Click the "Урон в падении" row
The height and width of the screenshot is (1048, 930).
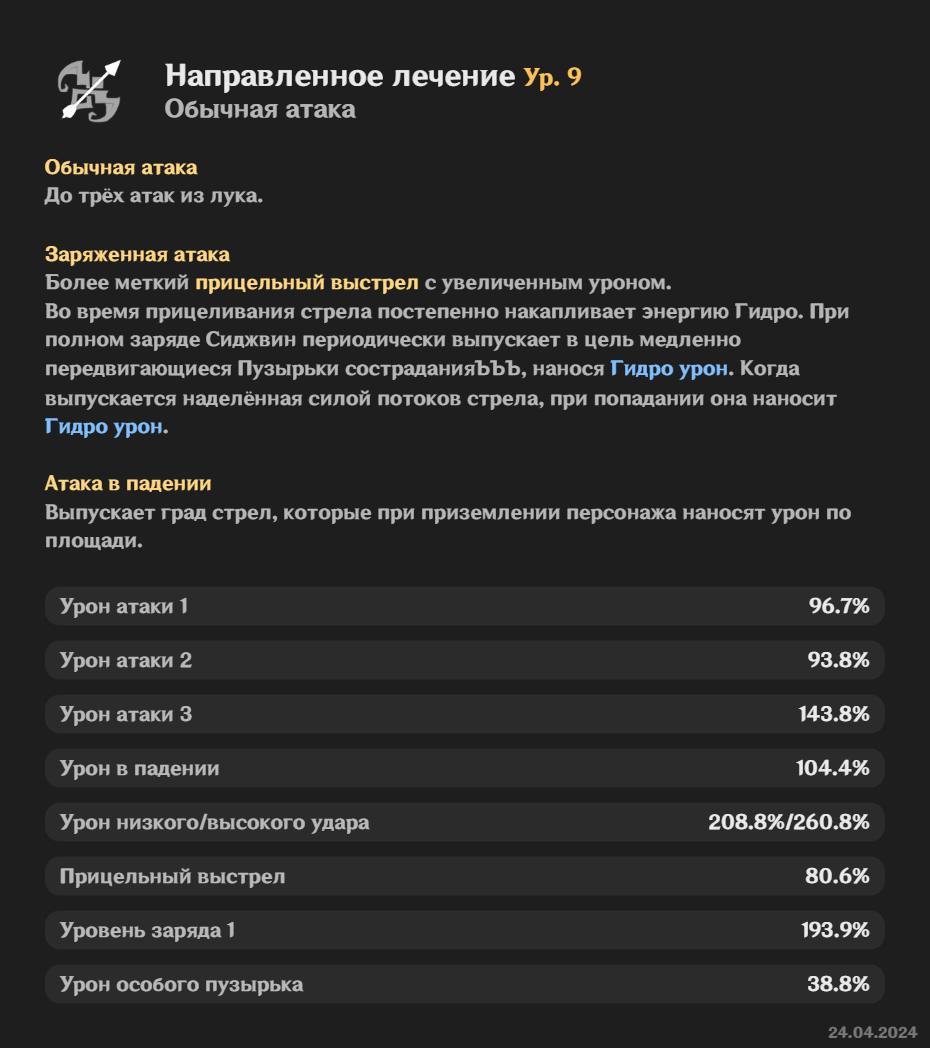tap(464, 768)
